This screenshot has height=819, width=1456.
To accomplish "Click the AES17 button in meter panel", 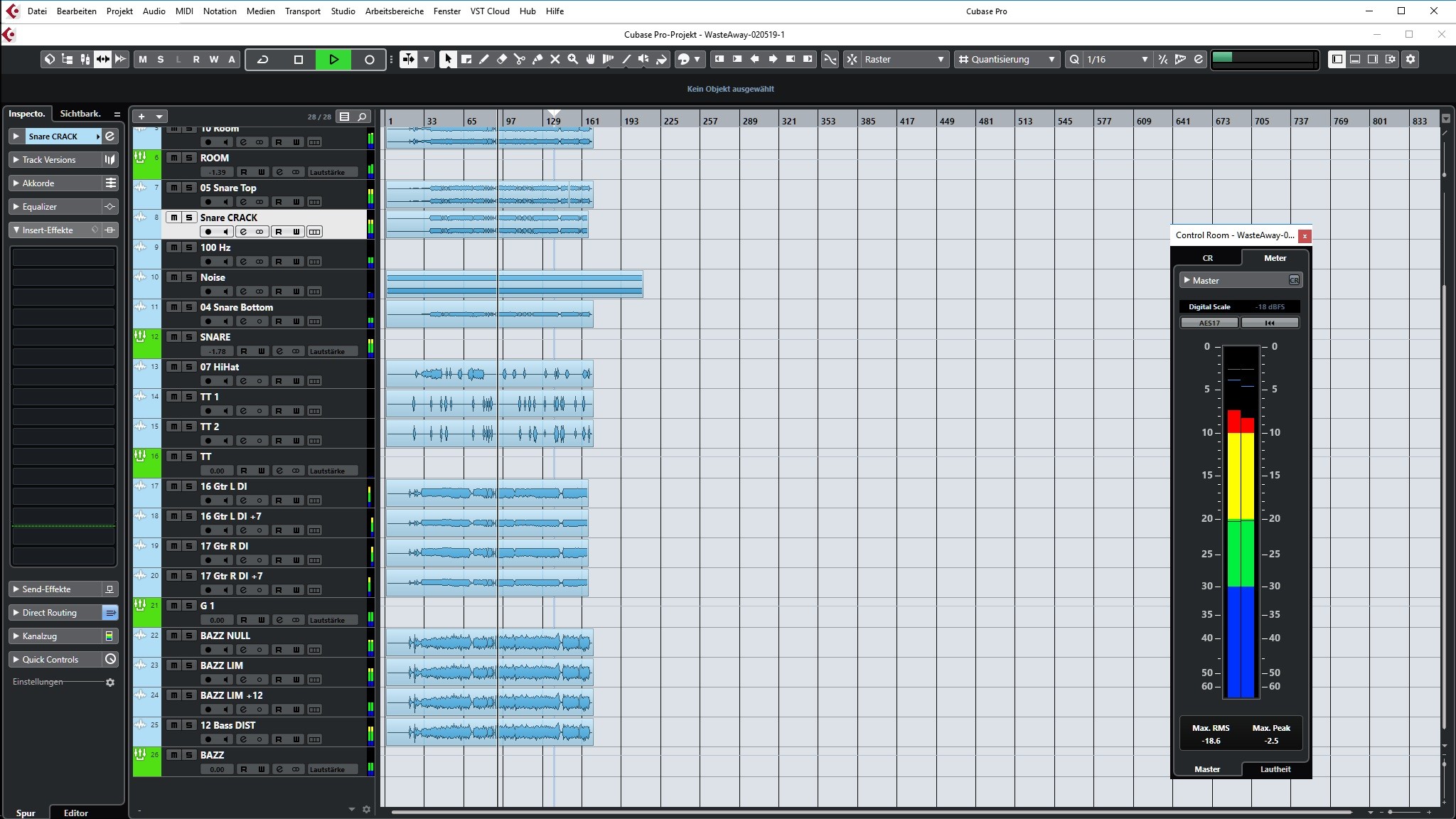I will (x=1209, y=323).
